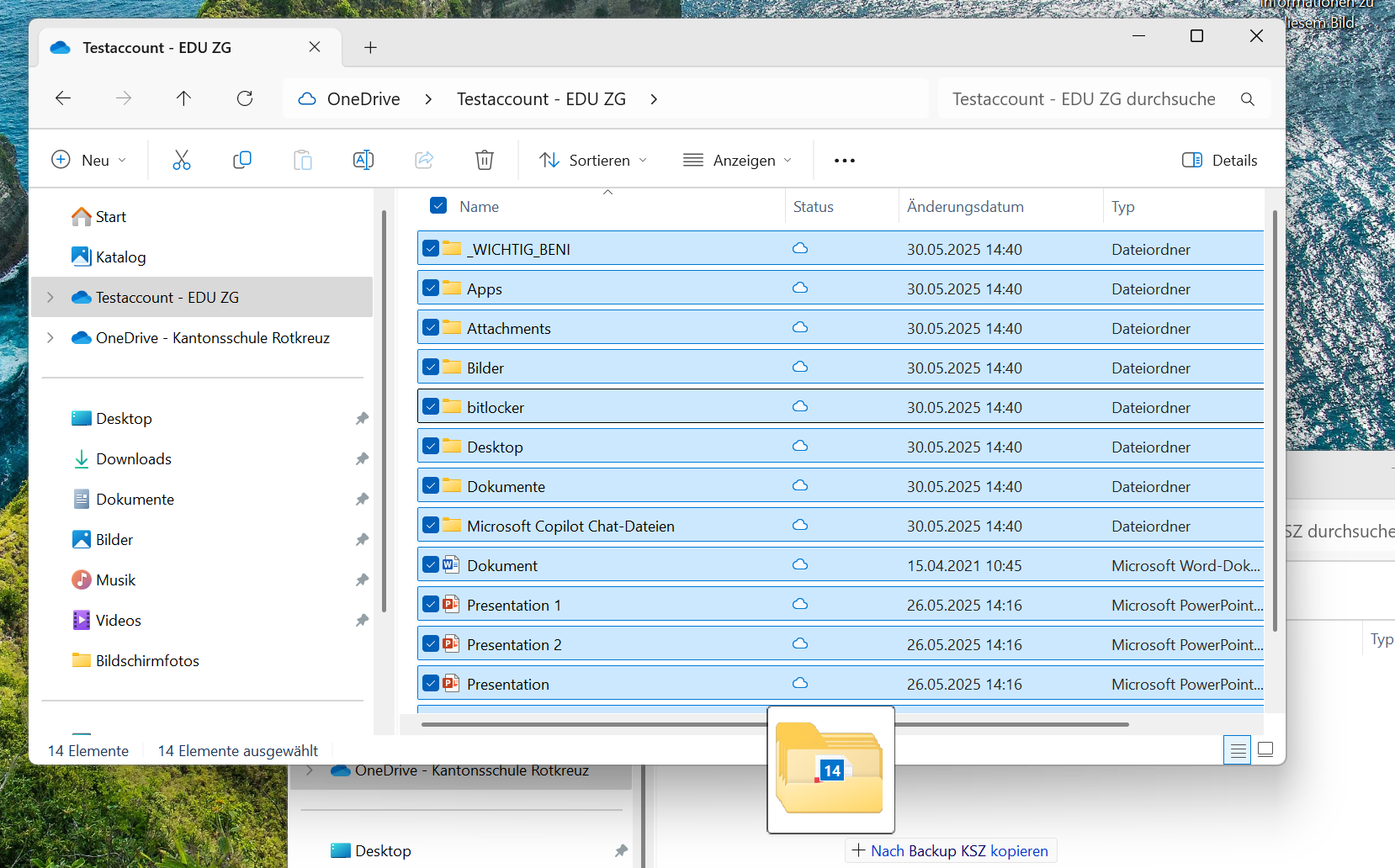Image resolution: width=1395 pixels, height=868 pixels.
Task: Sort by the Änderungsdatum column header
Action: [x=965, y=207]
